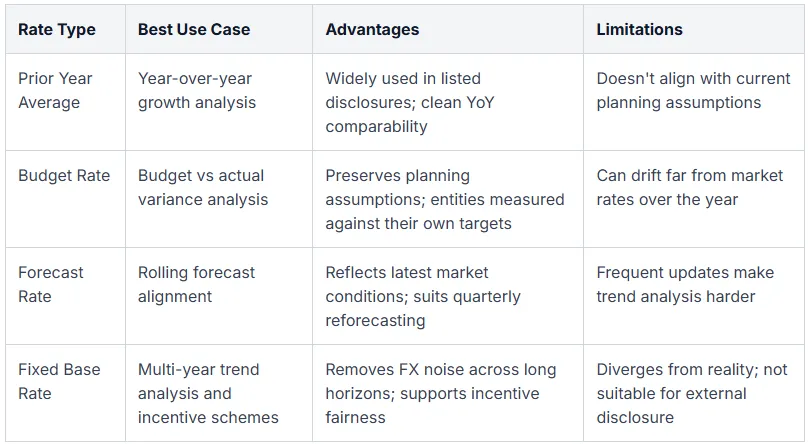Viewport: 808px width, 444px height.
Task: Click the Year-over-year growth analysis cell
Action: tap(219, 102)
